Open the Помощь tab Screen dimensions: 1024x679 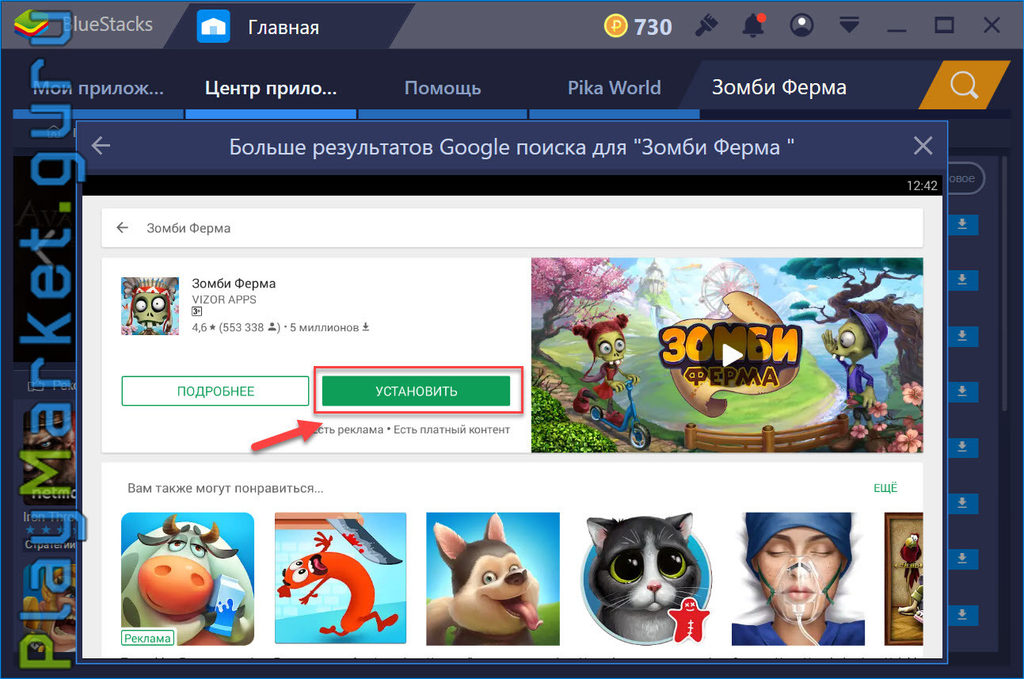[442, 87]
